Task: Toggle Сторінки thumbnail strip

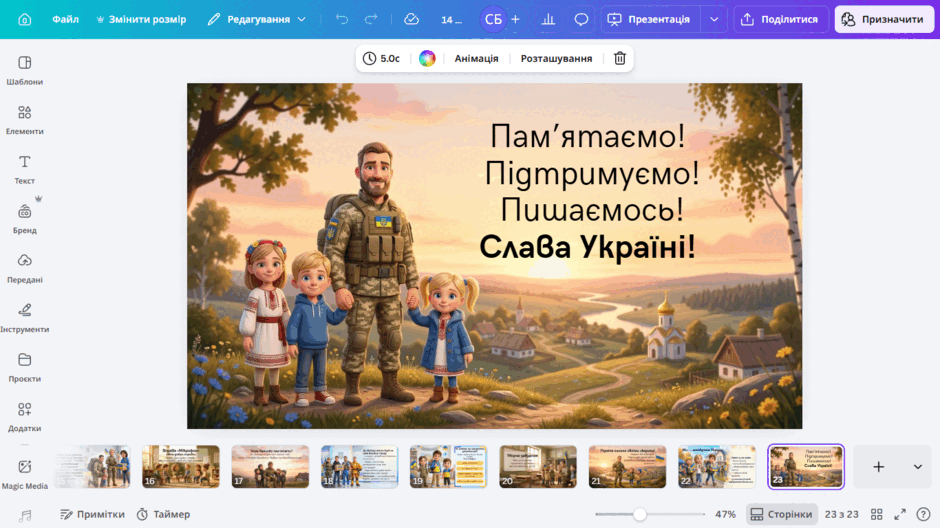Action: click(x=781, y=514)
